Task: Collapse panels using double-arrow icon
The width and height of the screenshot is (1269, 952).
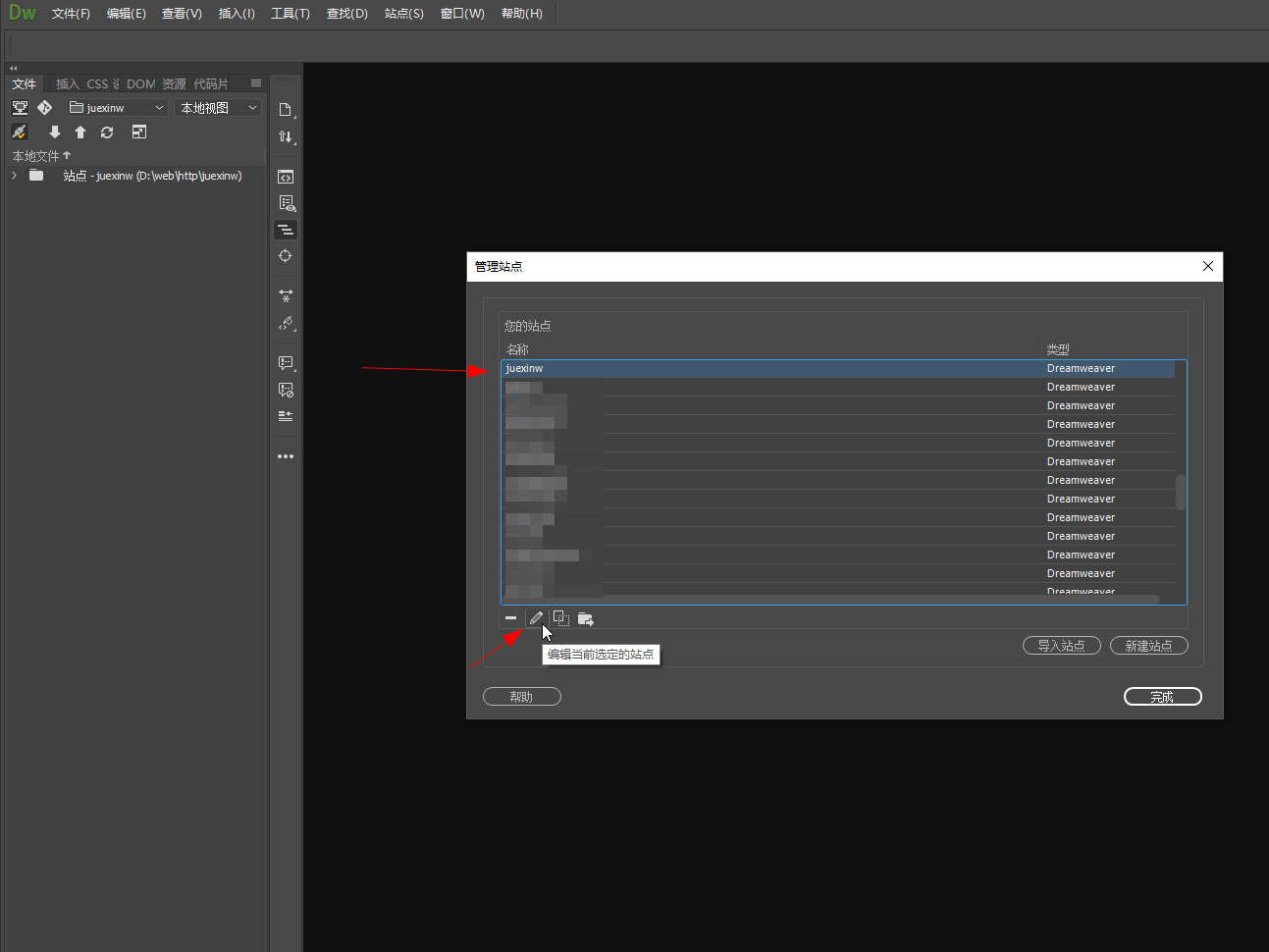Action: 13,68
